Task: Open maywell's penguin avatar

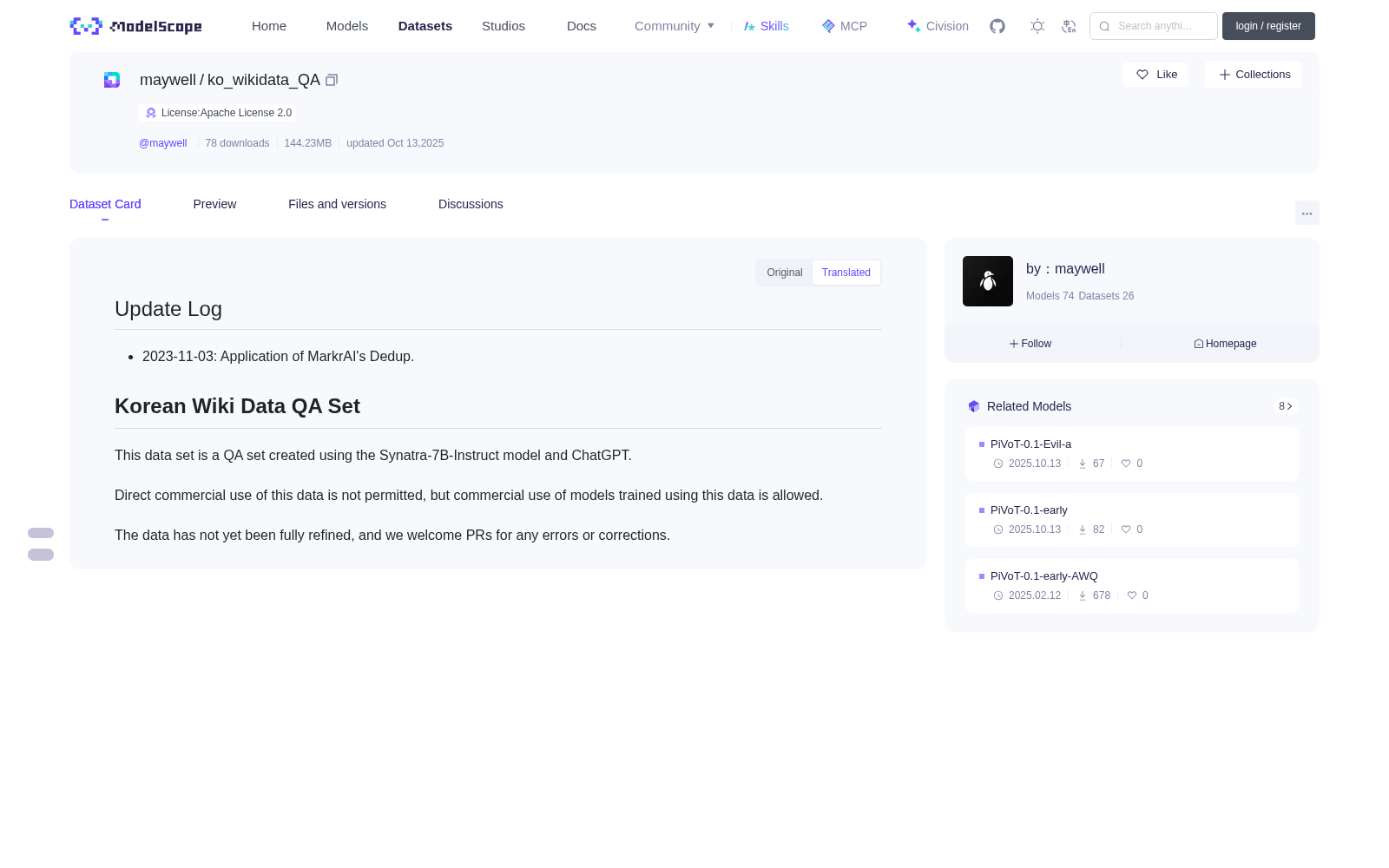Action: (988, 281)
